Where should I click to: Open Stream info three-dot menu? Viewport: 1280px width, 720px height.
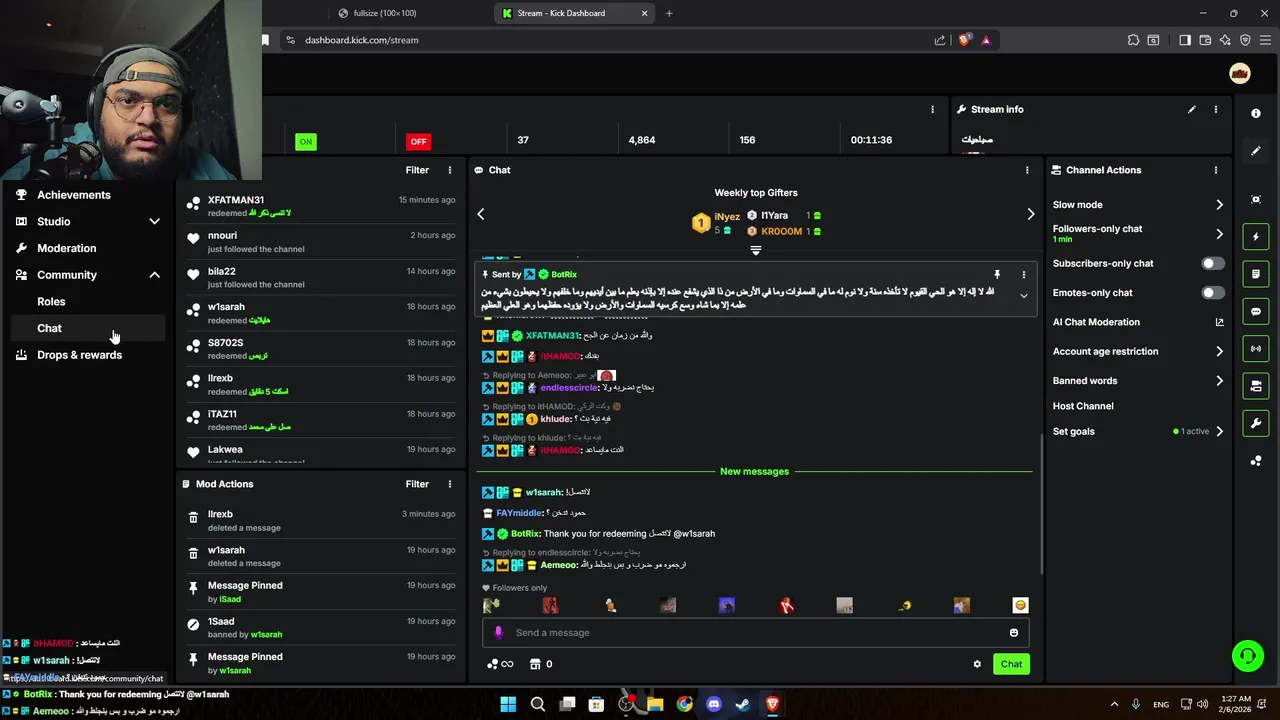pyautogui.click(x=1216, y=110)
